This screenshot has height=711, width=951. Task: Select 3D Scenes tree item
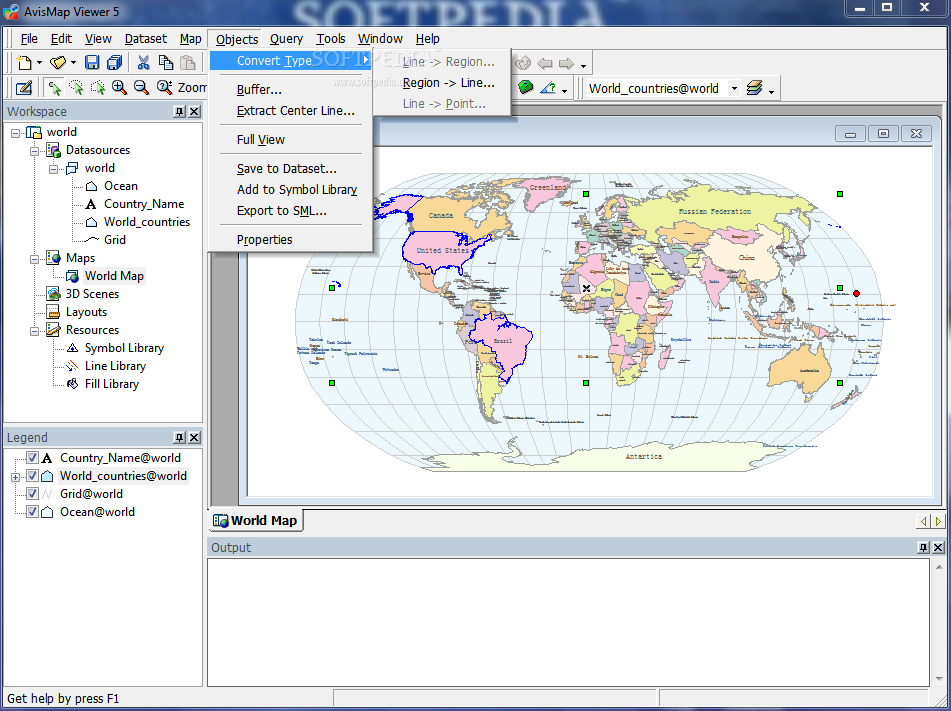pyautogui.click(x=92, y=294)
